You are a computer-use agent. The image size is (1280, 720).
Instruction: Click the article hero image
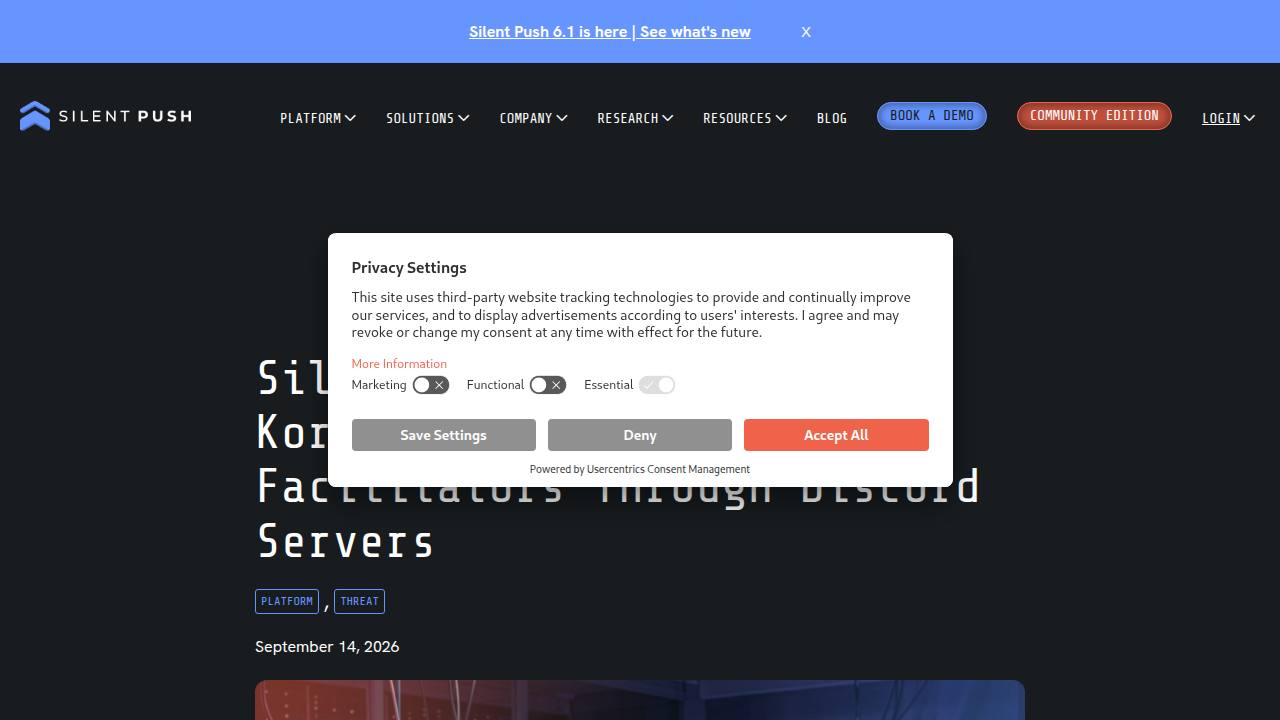point(640,700)
